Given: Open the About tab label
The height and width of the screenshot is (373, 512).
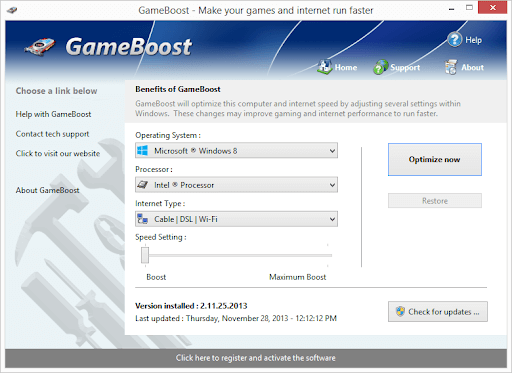Looking at the screenshot, I should (472, 68).
